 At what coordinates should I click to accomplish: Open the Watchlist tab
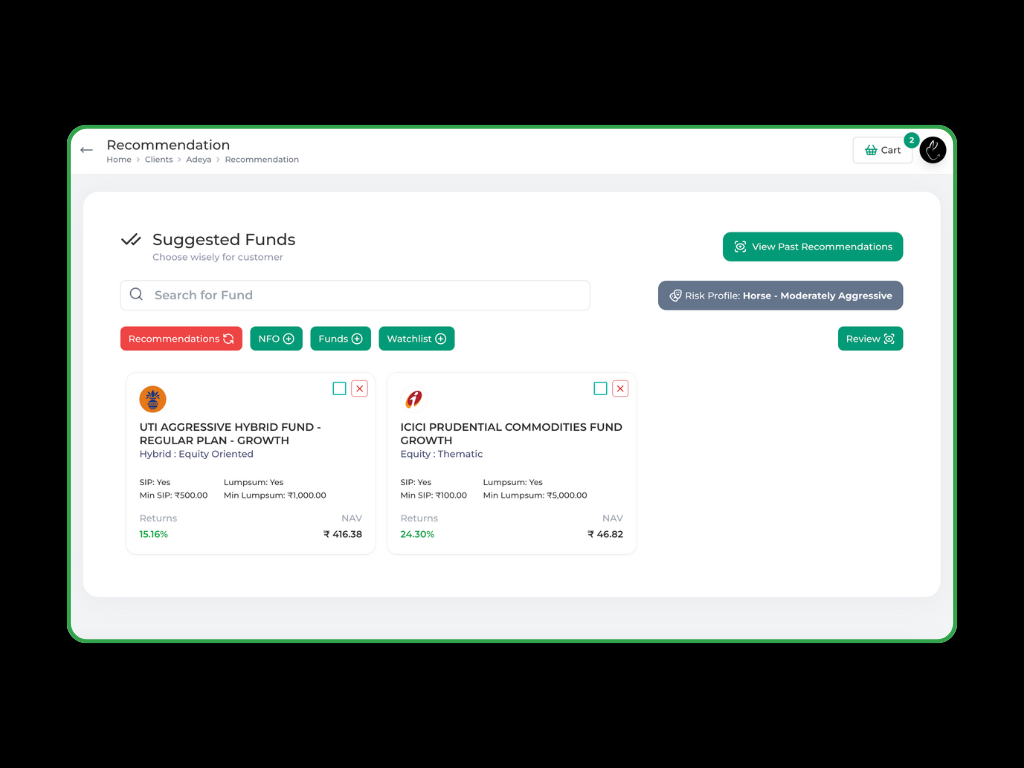pos(416,339)
